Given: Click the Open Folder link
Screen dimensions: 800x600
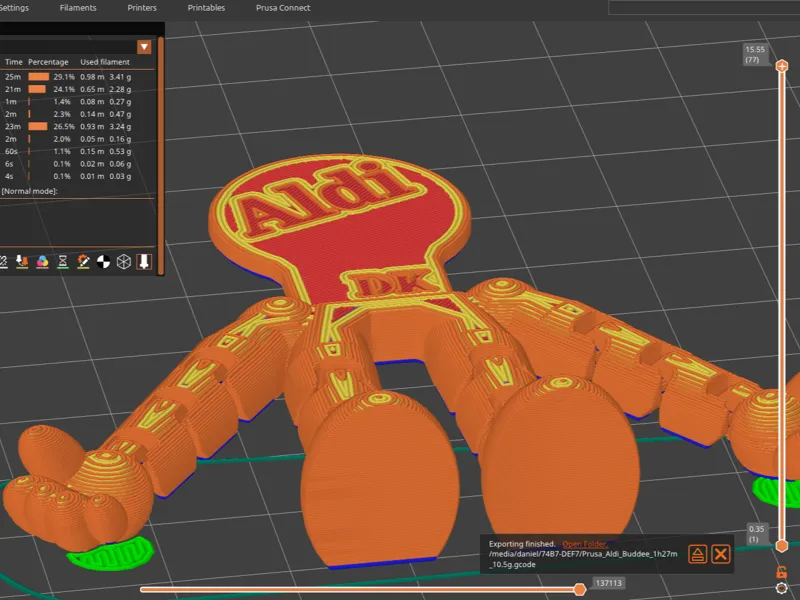Looking at the screenshot, I should pos(584,544).
